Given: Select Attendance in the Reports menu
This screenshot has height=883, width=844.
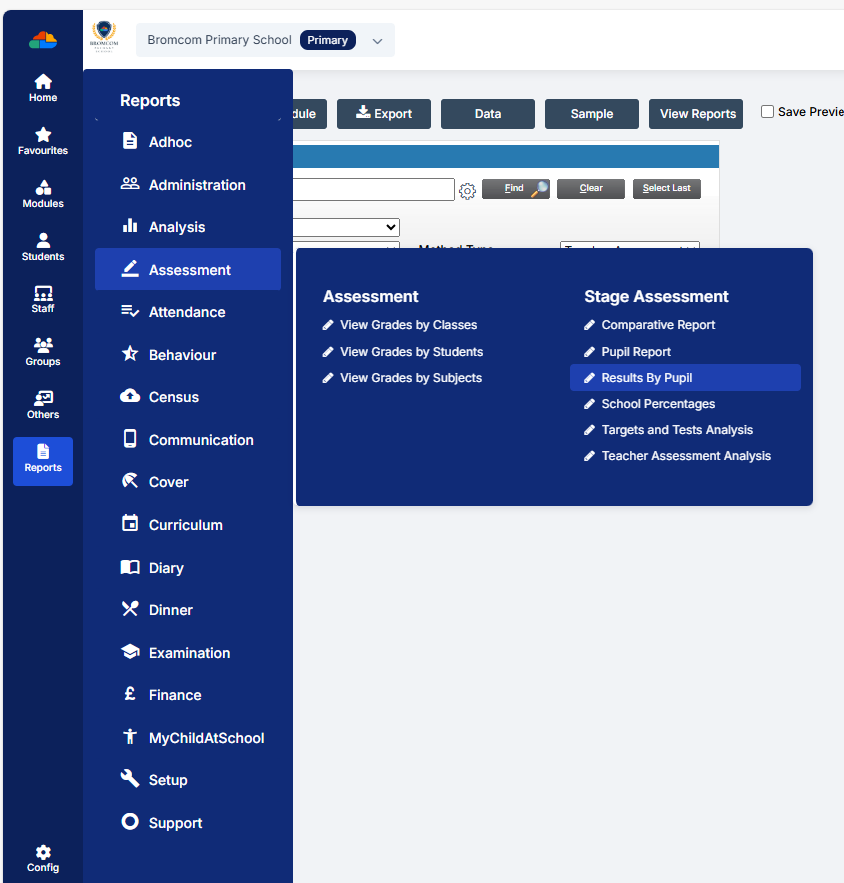Looking at the screenshot, I should [x=187, y=312].
